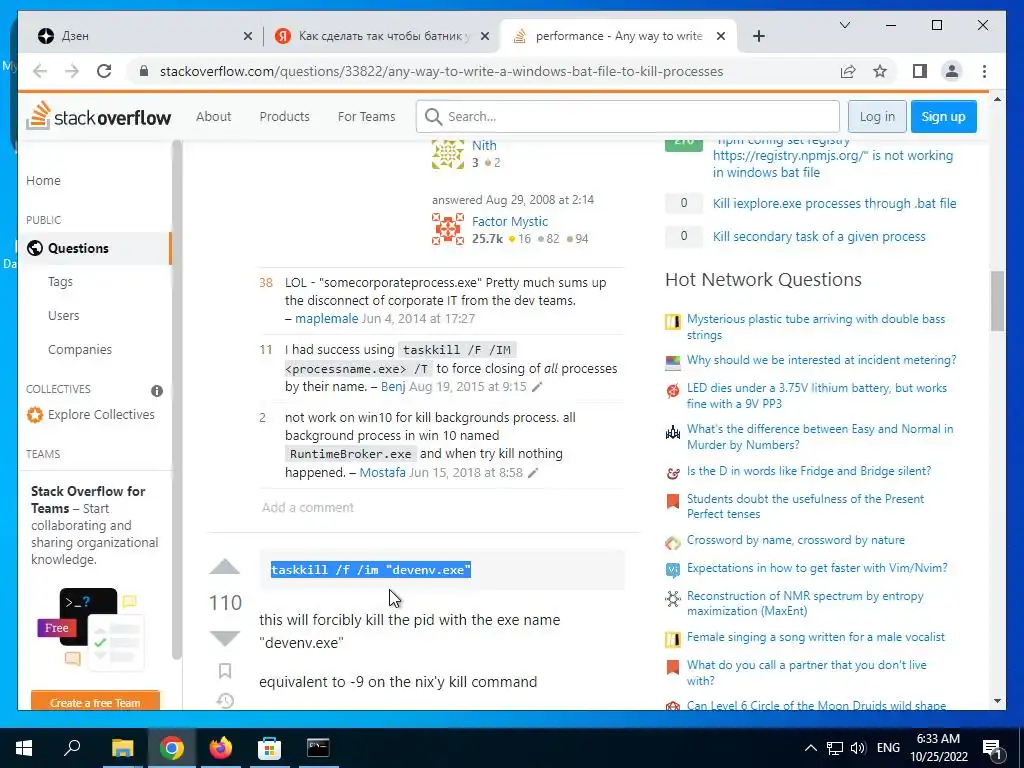Screen dimensions: 1024x768
Task: Open Companies in left sidebar
Action: click(x=80, y=349)
